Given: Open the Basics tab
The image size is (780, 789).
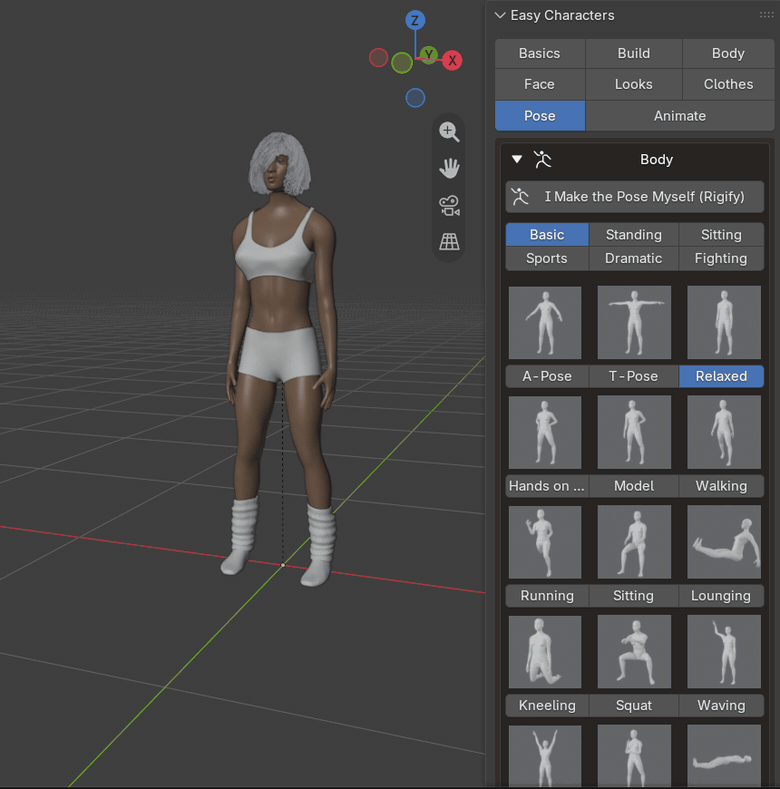Looking at the screenshot, I should [x=540, y=53].
